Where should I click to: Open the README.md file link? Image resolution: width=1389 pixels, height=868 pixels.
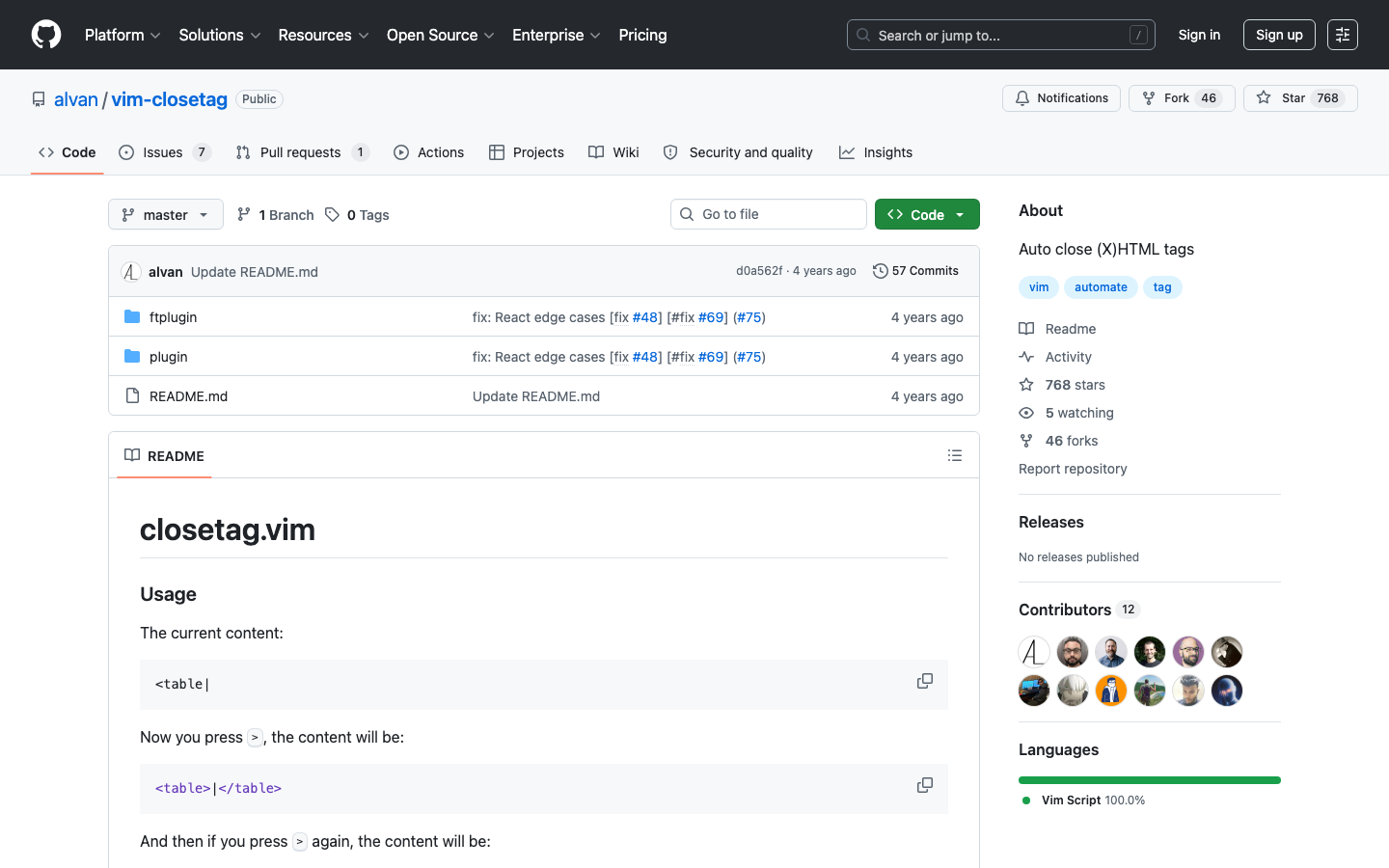click(x=189, y=396)
